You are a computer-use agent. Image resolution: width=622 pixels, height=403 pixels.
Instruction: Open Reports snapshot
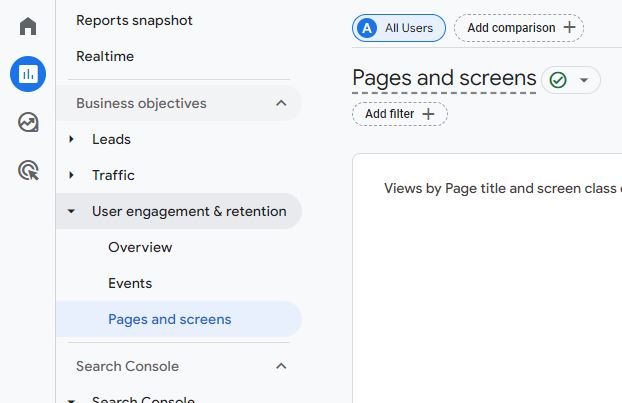134,20
